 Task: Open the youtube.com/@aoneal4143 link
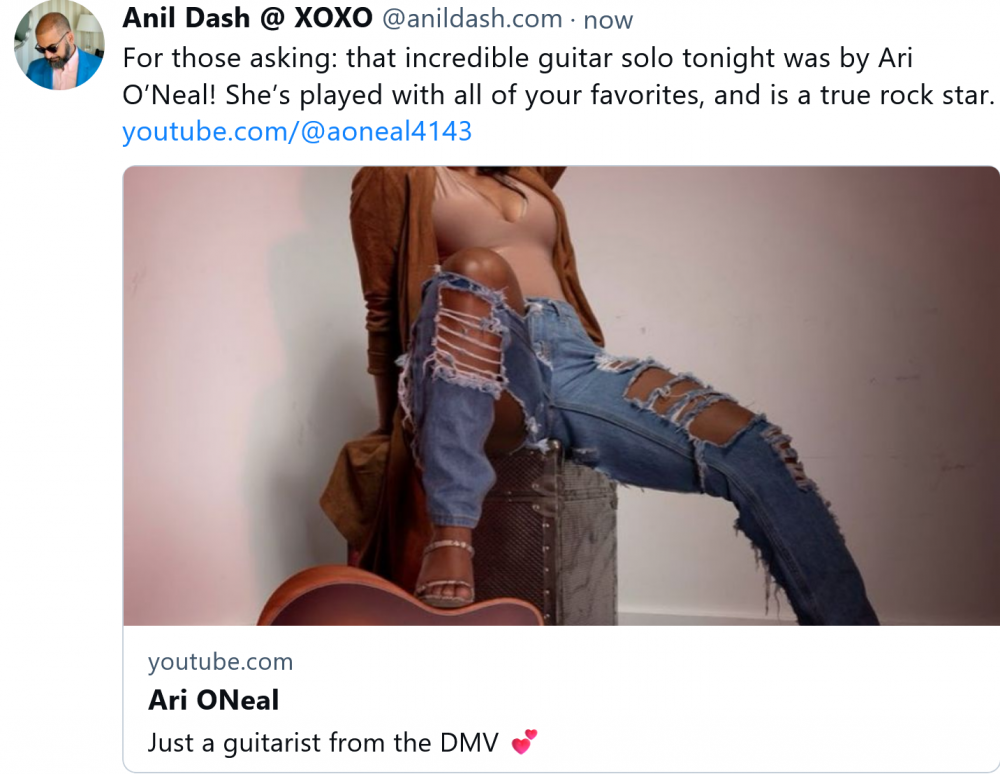[297, 131]
